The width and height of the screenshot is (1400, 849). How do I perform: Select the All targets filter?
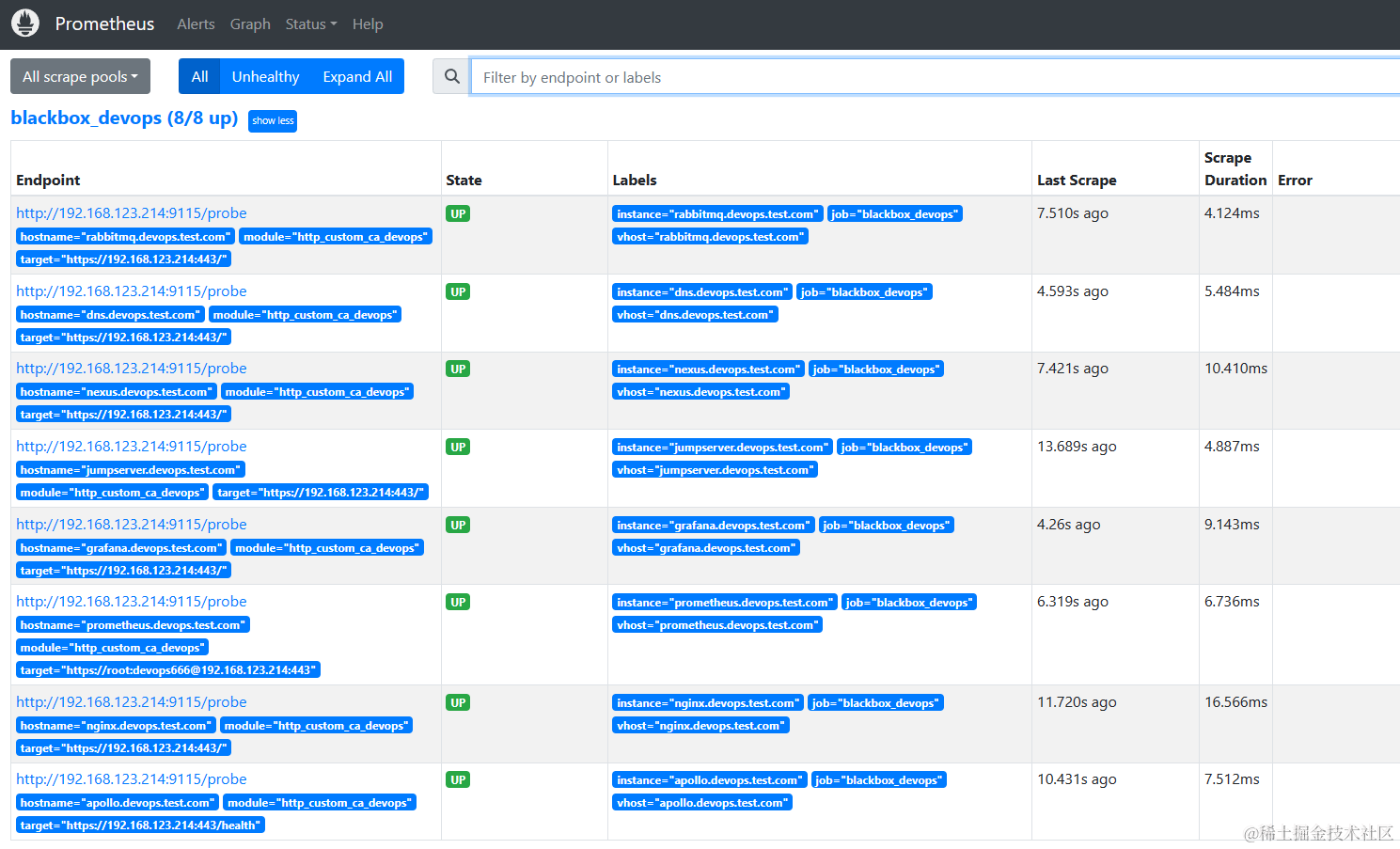199,76
